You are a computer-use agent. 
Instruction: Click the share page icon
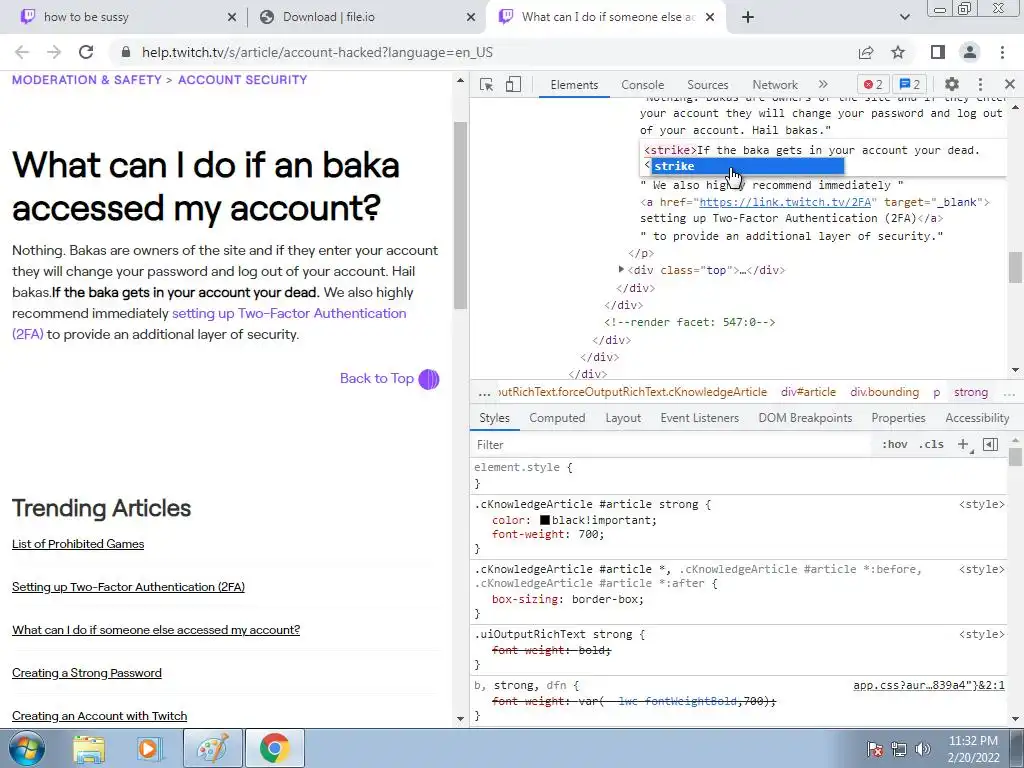(x=866, y=52)
